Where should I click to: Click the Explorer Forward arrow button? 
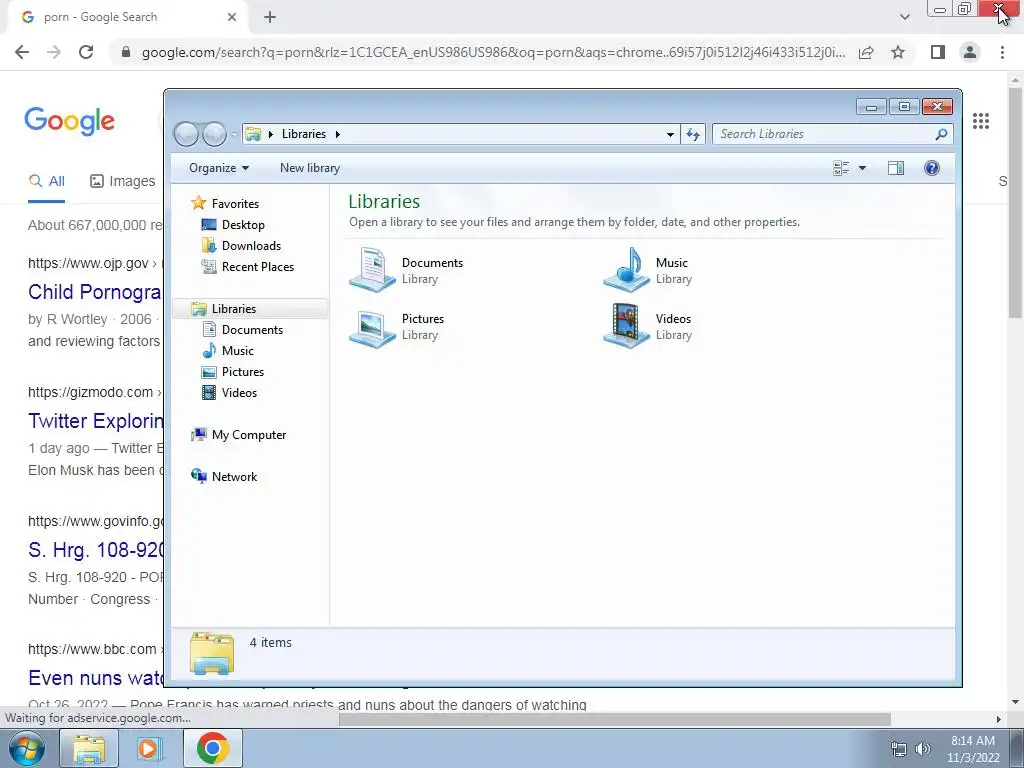(x=215, y=134)
